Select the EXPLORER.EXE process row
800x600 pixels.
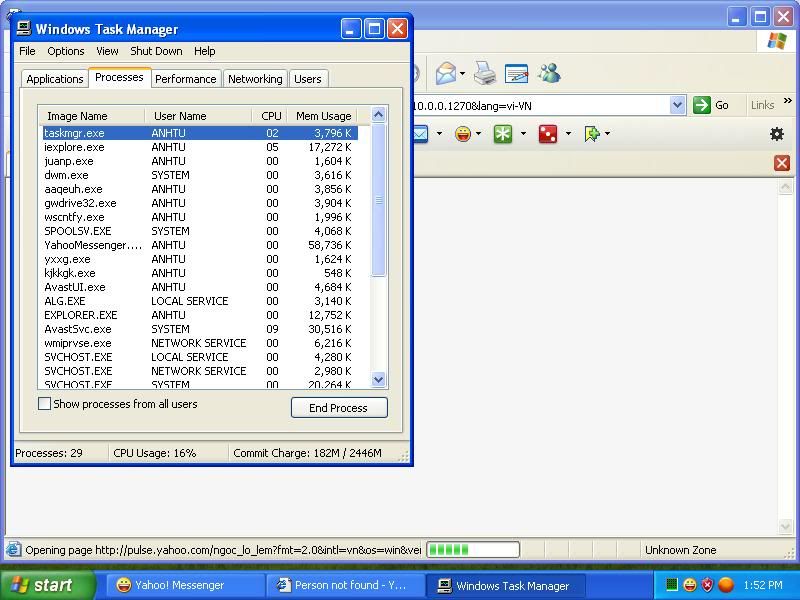(200, 315)
